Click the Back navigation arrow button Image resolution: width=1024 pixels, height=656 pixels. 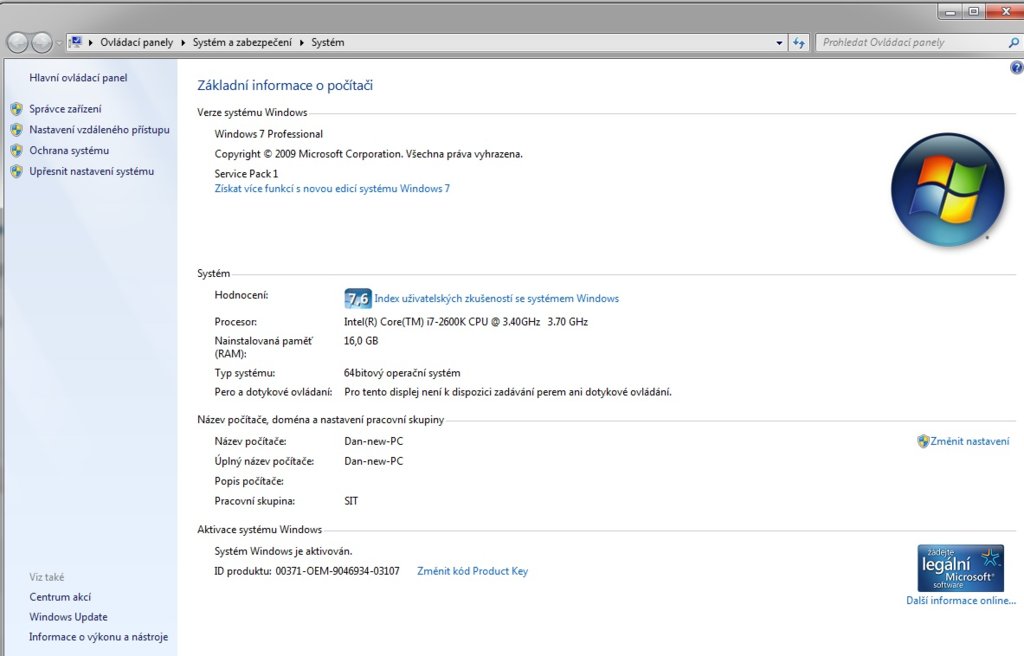17,43
